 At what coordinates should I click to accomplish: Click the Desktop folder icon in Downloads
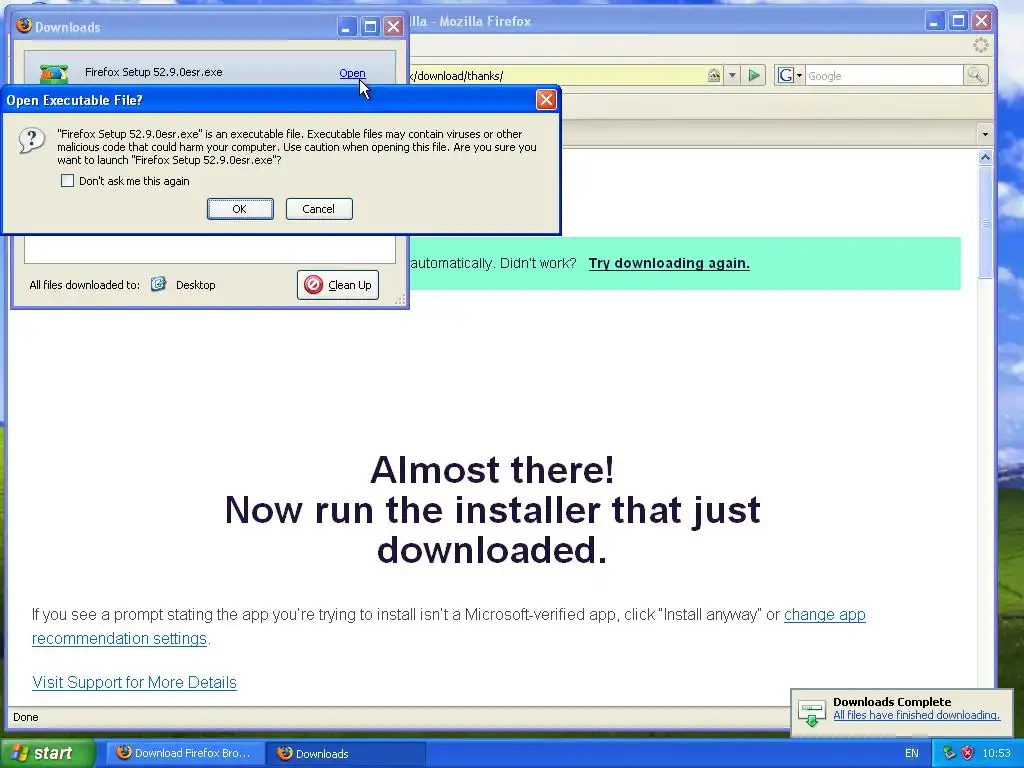[x=158, y=284]
